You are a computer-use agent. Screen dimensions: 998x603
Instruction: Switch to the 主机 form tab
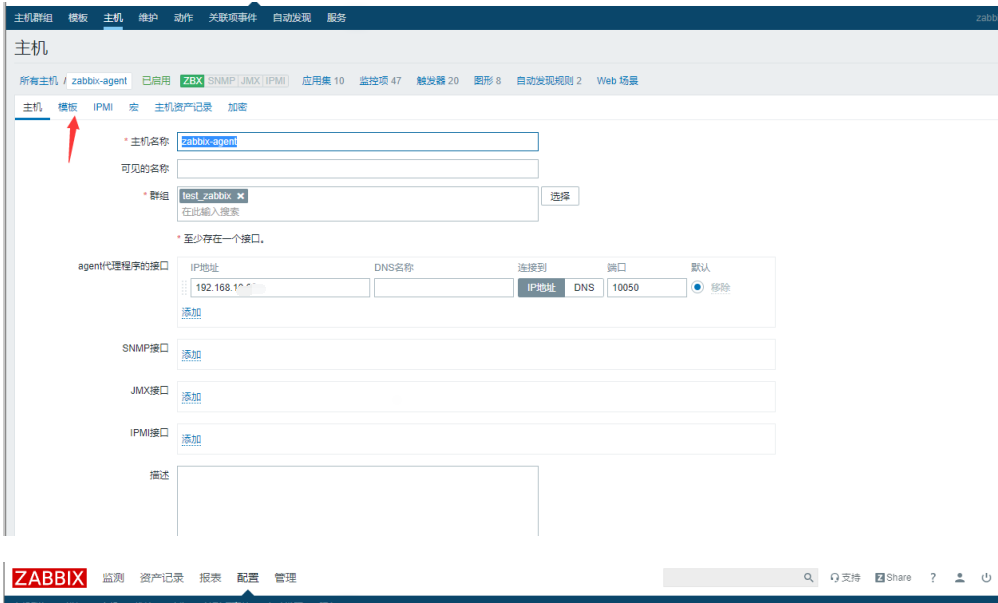(x=32, y=107)
